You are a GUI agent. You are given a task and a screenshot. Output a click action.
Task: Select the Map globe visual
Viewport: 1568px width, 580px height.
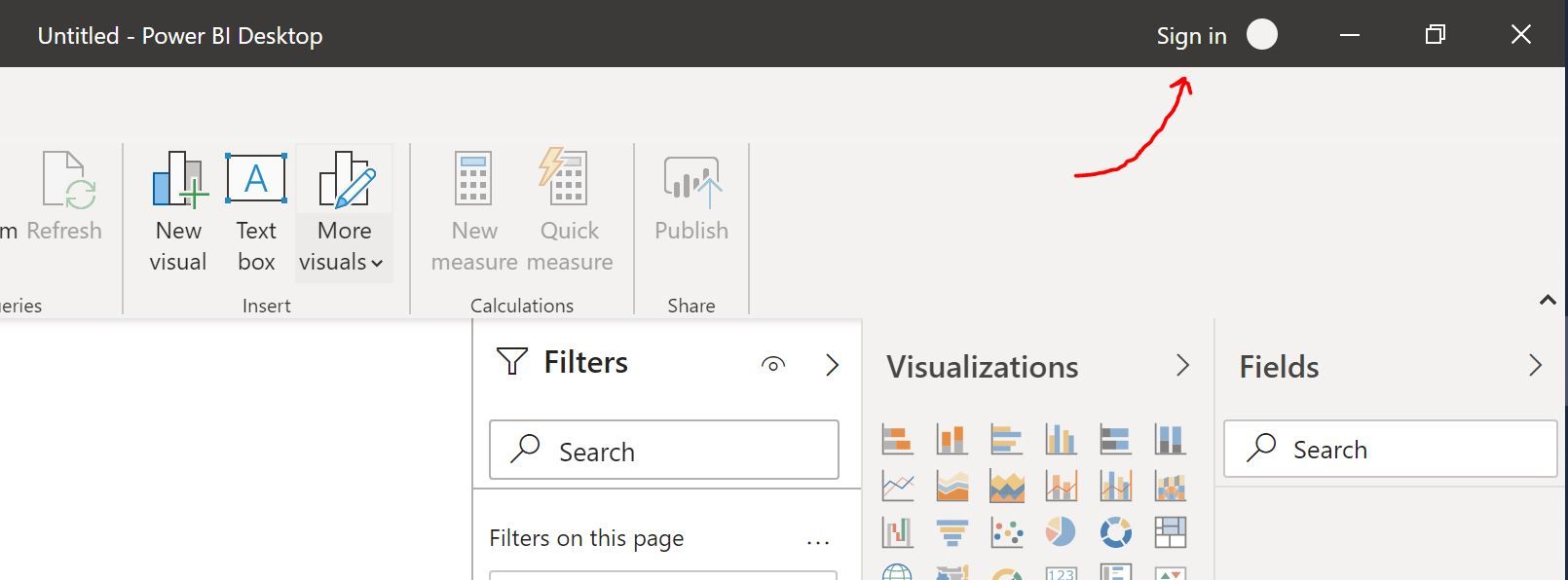click(x=898, y=572)
